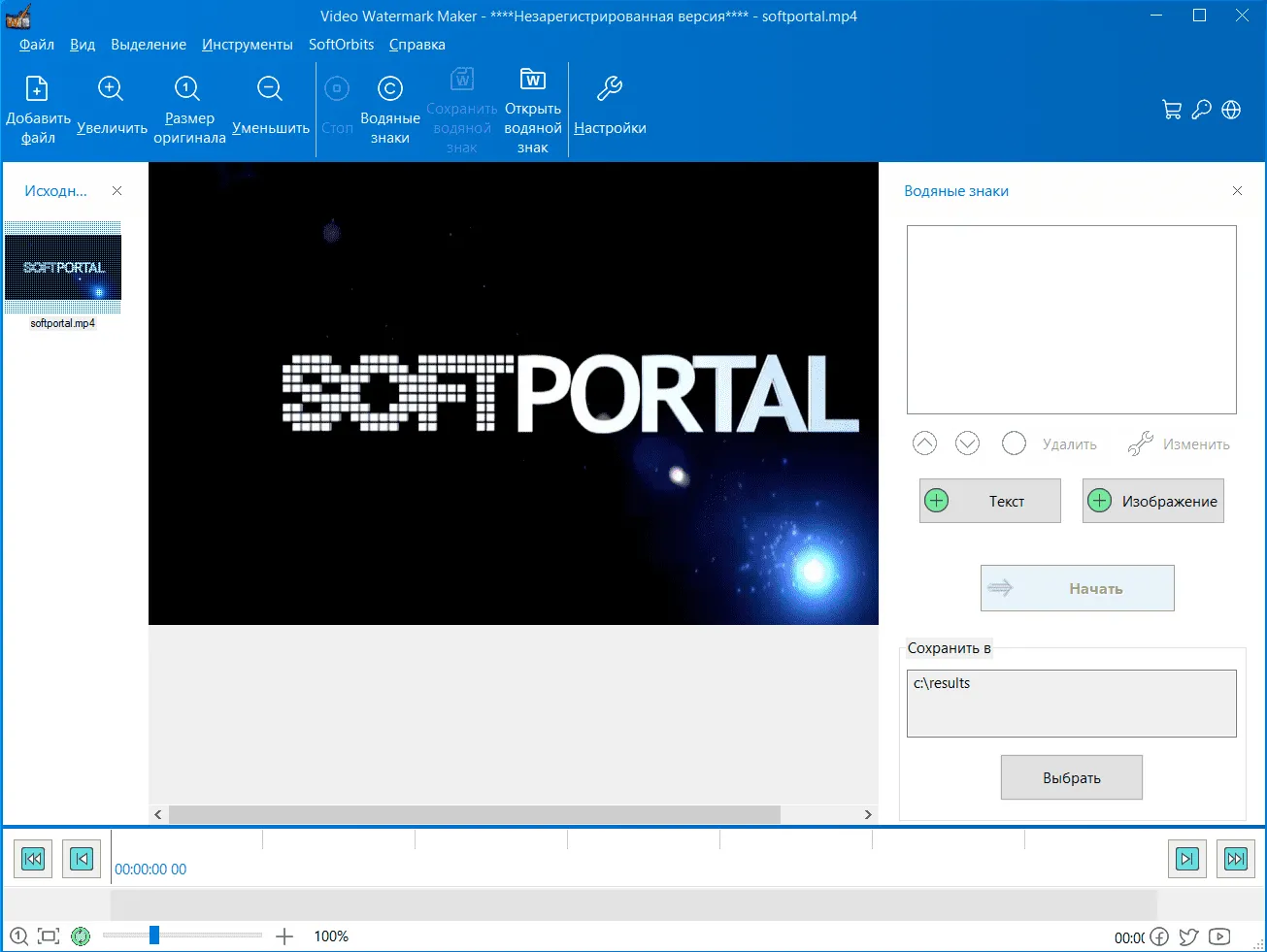This screenshot has width=1267, height=952.
Task: Open the Инструменты menu
Action: tap(248, 45)
